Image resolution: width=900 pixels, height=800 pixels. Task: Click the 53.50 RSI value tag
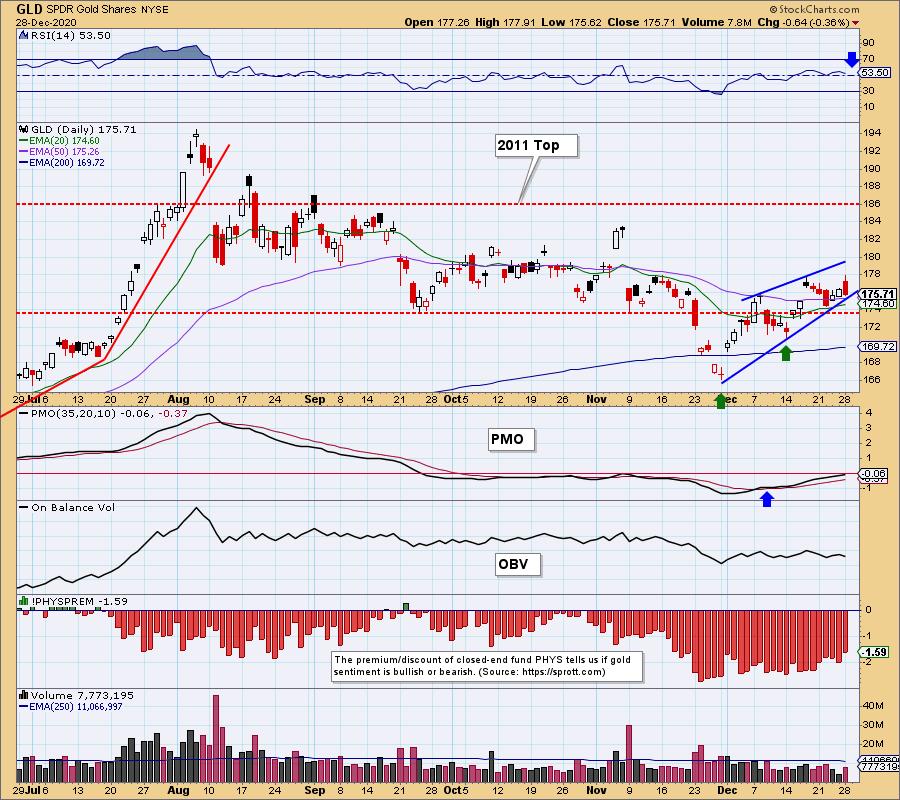875,73
